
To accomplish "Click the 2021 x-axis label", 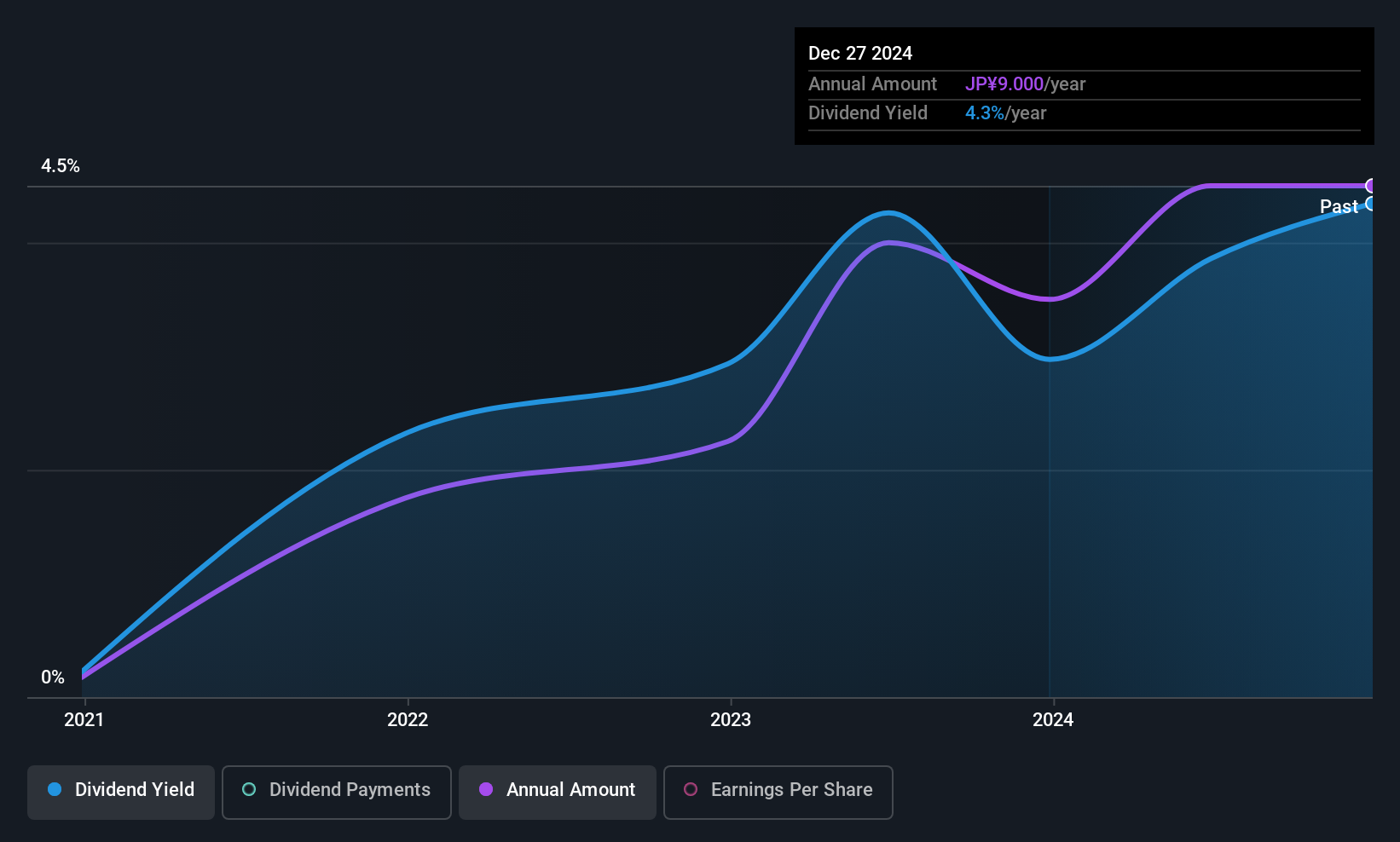I will 84,719.
